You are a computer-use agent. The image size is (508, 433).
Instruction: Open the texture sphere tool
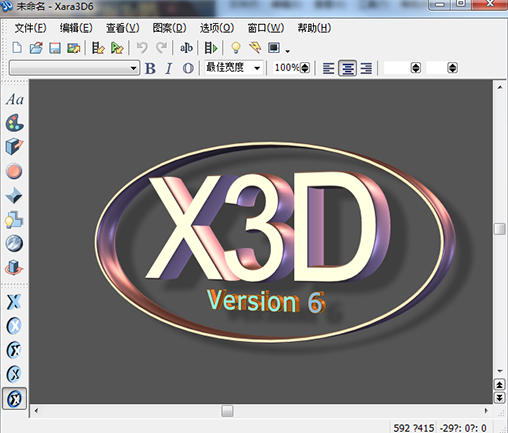coord(14,243)
